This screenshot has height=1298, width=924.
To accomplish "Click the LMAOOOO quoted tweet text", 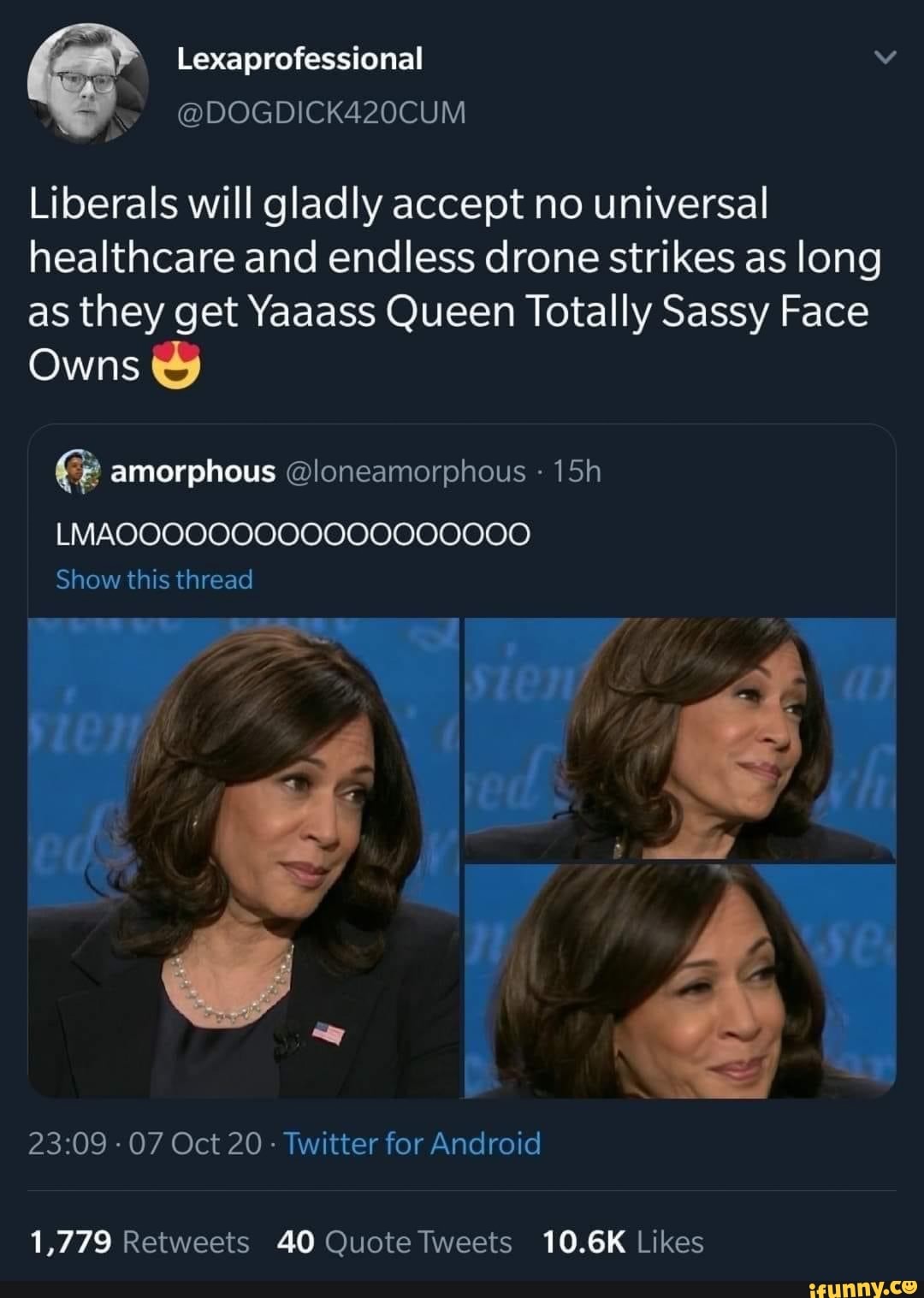I will (293, 534).
